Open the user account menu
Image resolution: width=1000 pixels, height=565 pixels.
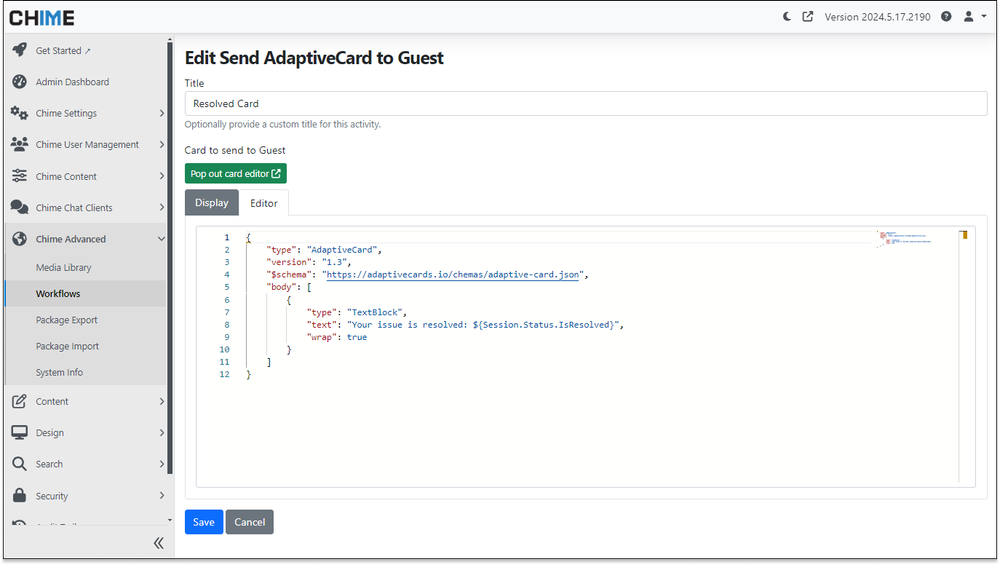point(974,17)
